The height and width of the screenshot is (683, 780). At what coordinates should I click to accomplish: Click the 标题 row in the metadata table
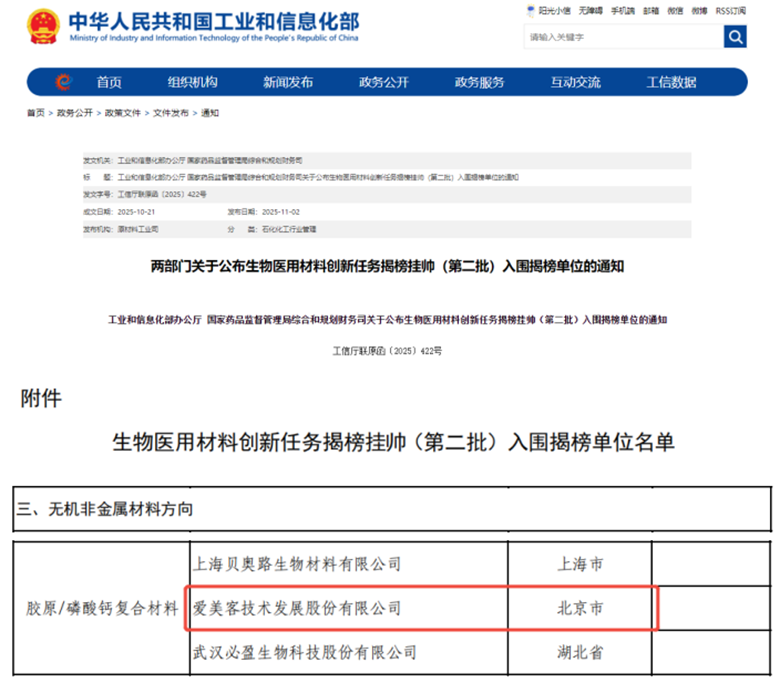point(387,178)
